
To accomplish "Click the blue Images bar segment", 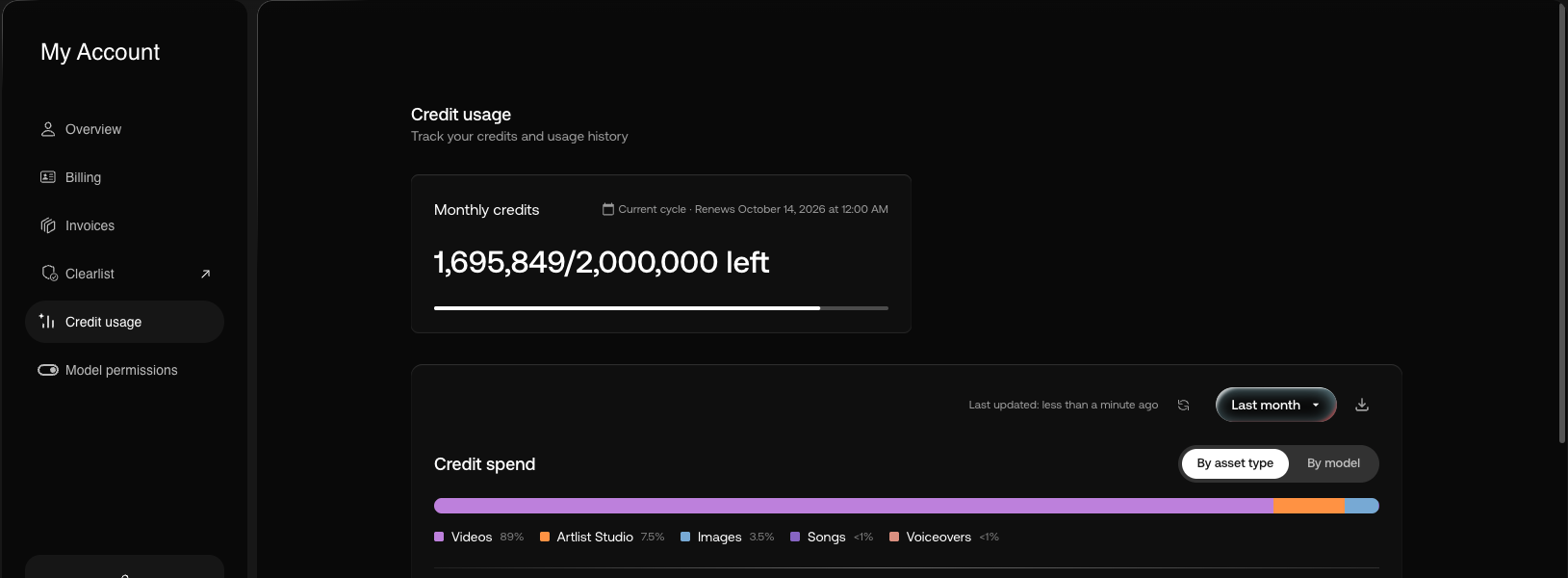I will [x=1362, y=506].
